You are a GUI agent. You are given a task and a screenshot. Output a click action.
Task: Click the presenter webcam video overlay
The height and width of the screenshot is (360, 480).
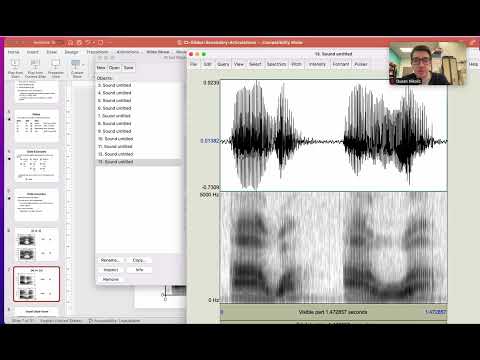[428, 64]
